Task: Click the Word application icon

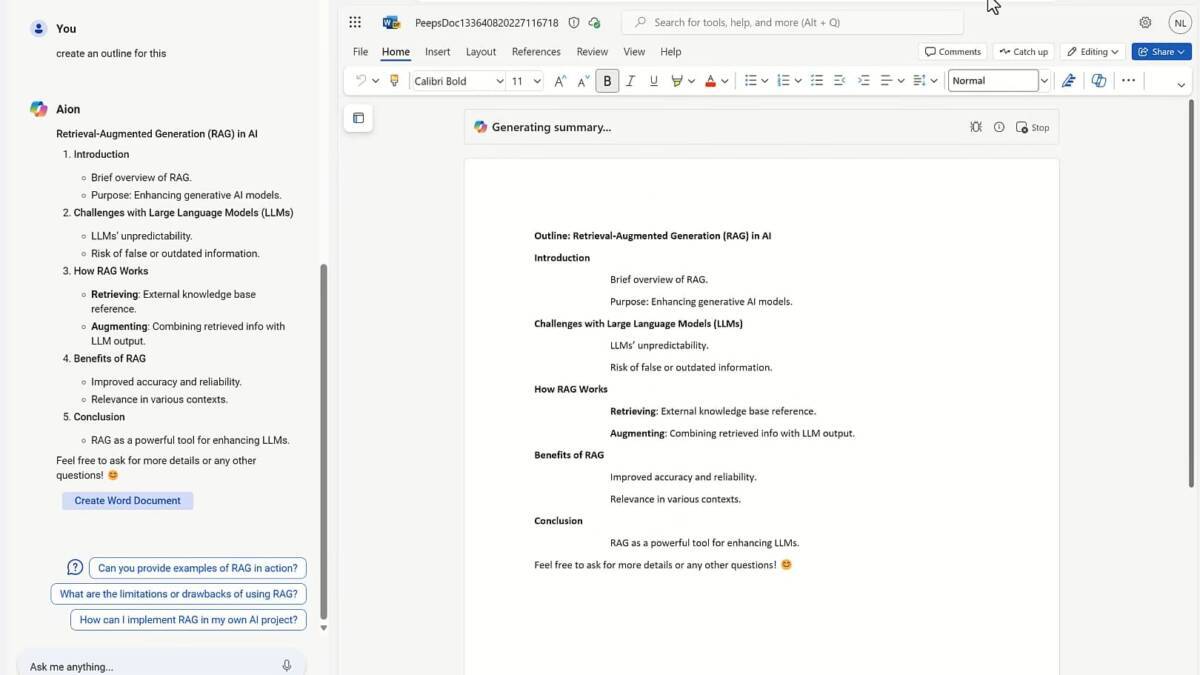Action: 391,22
